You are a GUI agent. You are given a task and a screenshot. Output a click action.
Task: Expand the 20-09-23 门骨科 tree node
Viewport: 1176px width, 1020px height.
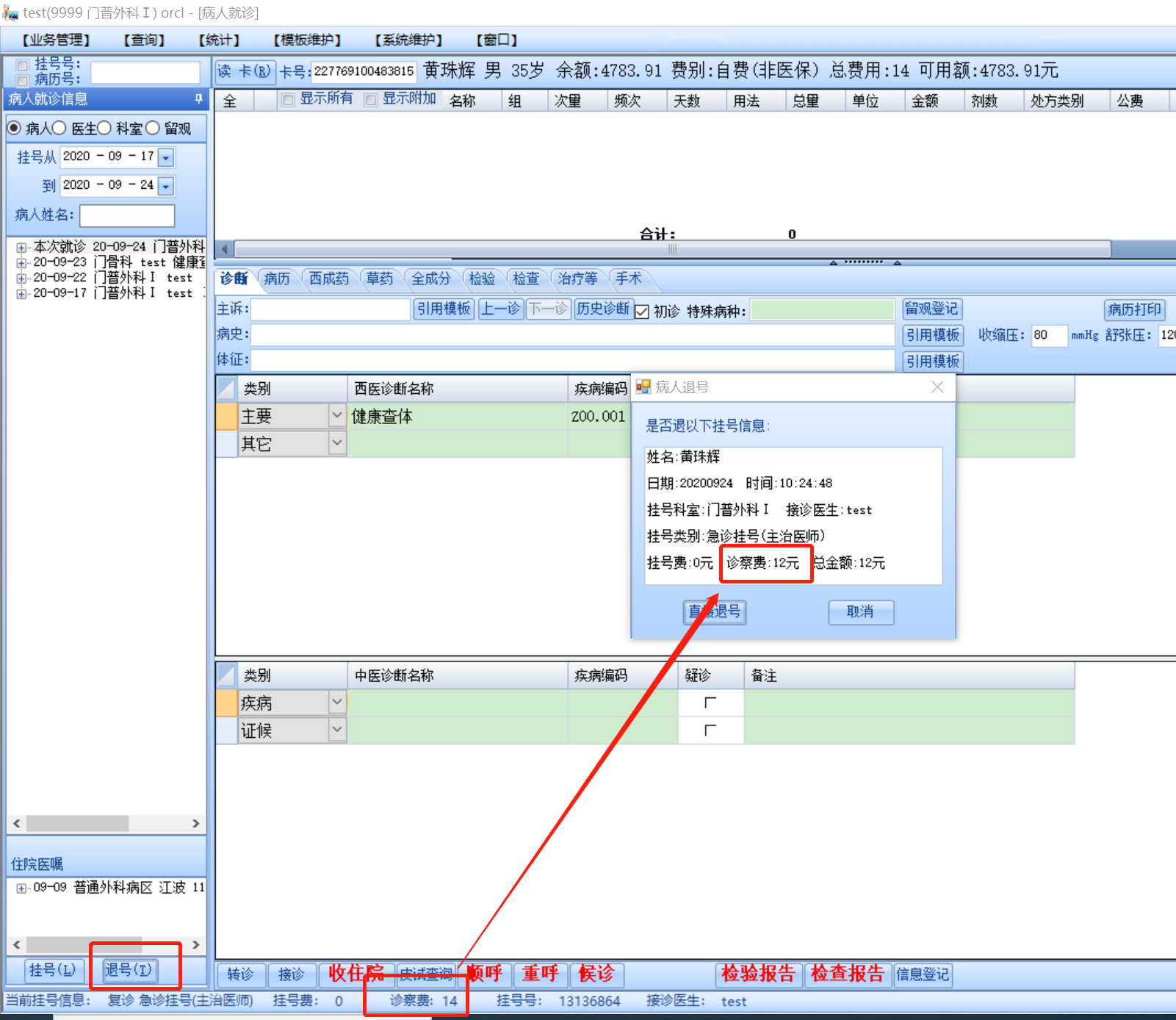[x=21, y=262]
